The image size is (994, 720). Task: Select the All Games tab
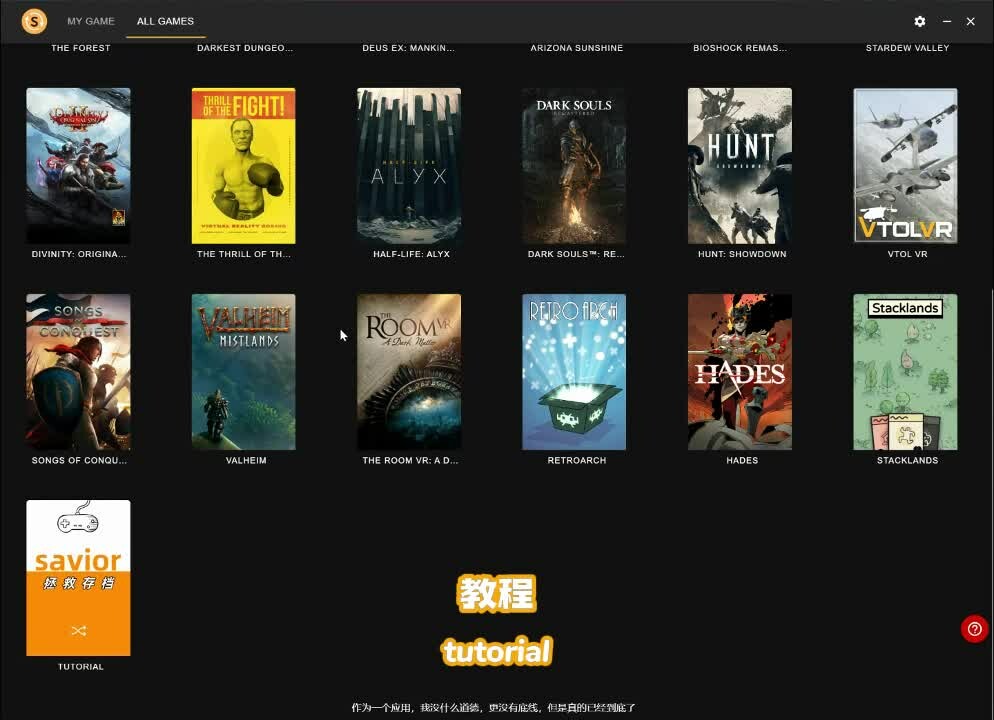pos(165,21)
